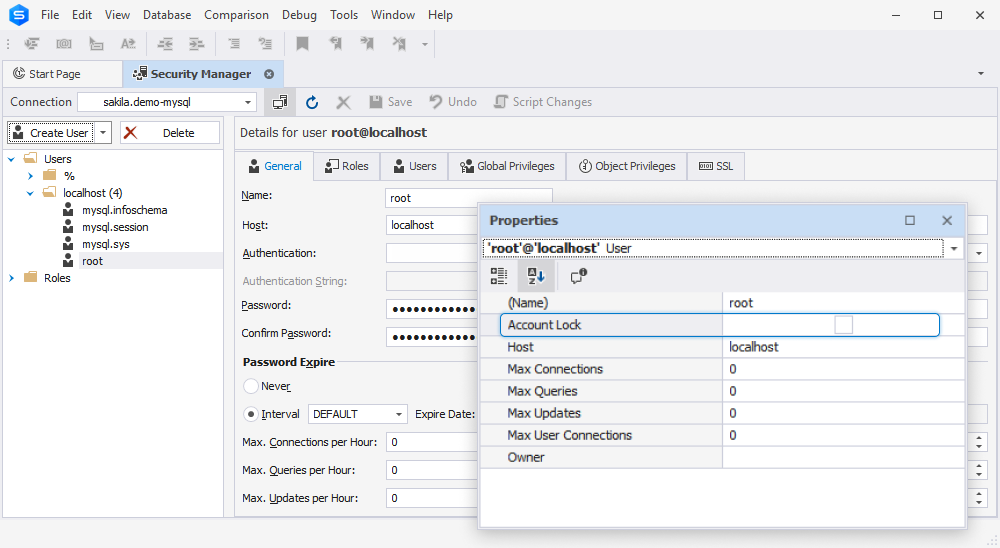Toggle bookmark using the flag icon

coord(302,44)
